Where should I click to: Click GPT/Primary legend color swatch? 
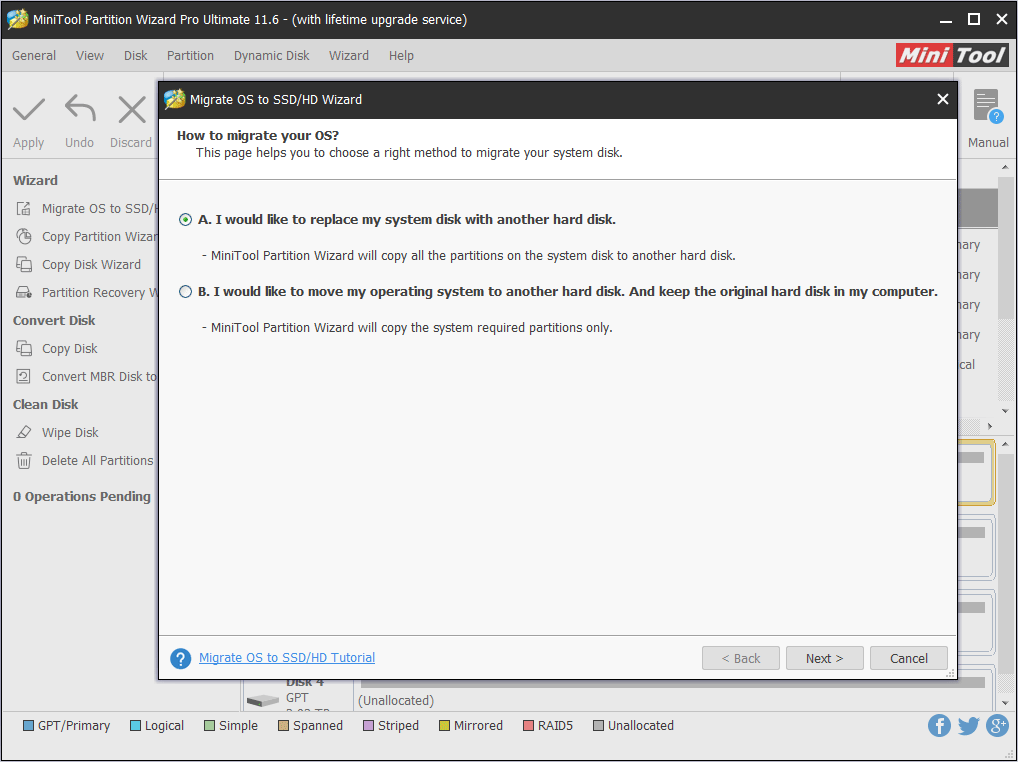(x=29, y=726)
